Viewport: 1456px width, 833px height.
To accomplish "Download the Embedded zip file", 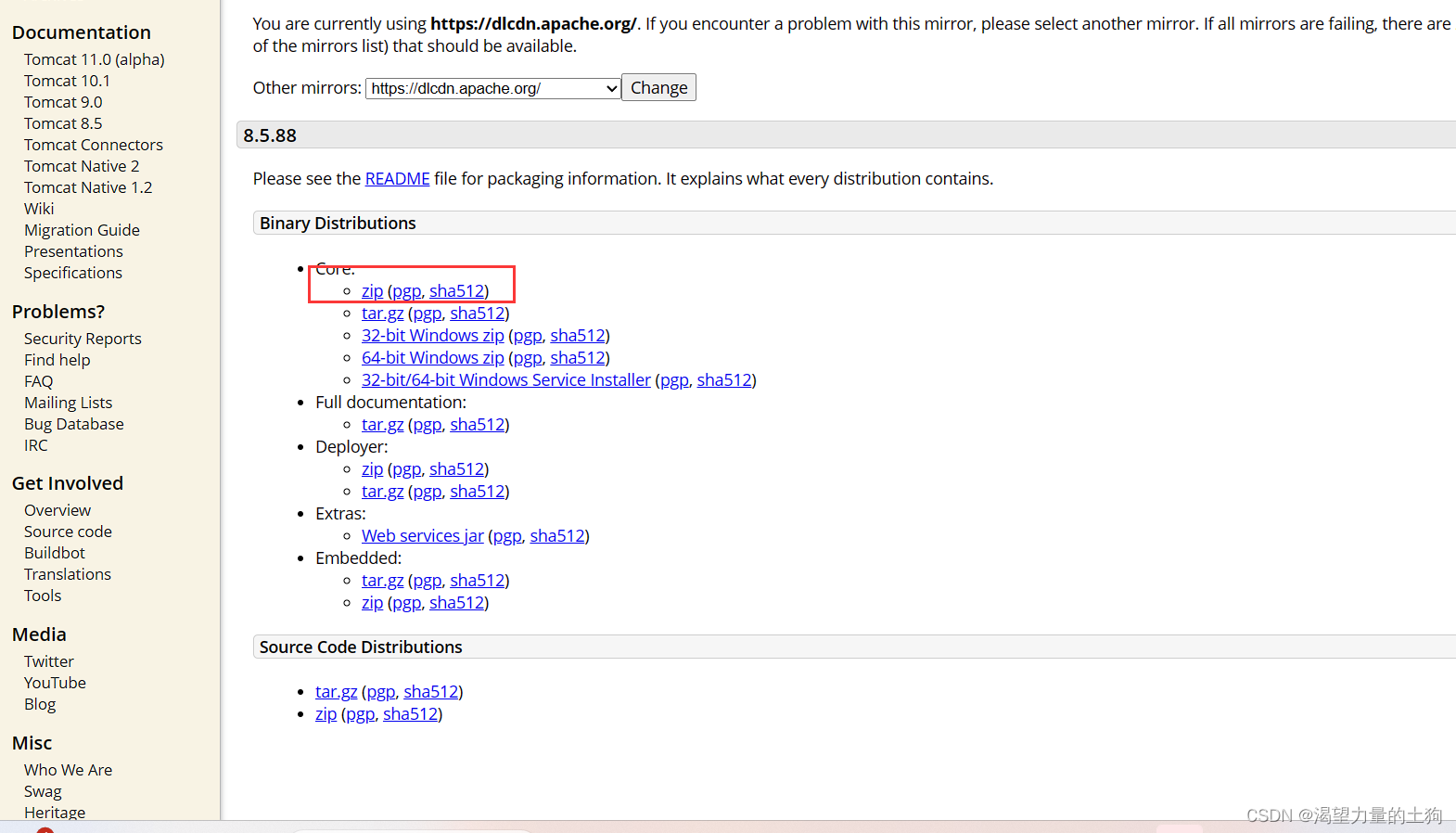I will coord(372,603).
